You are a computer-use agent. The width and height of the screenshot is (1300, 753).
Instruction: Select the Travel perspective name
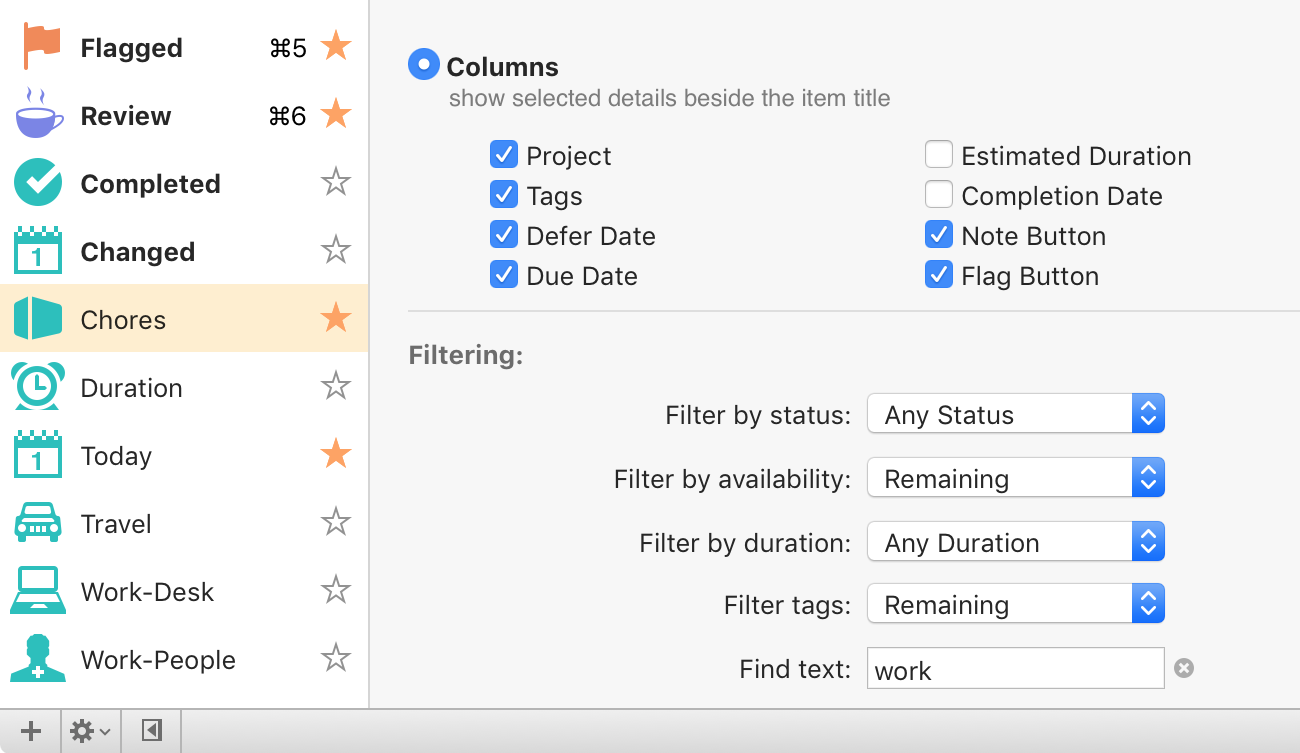(116, 524)
